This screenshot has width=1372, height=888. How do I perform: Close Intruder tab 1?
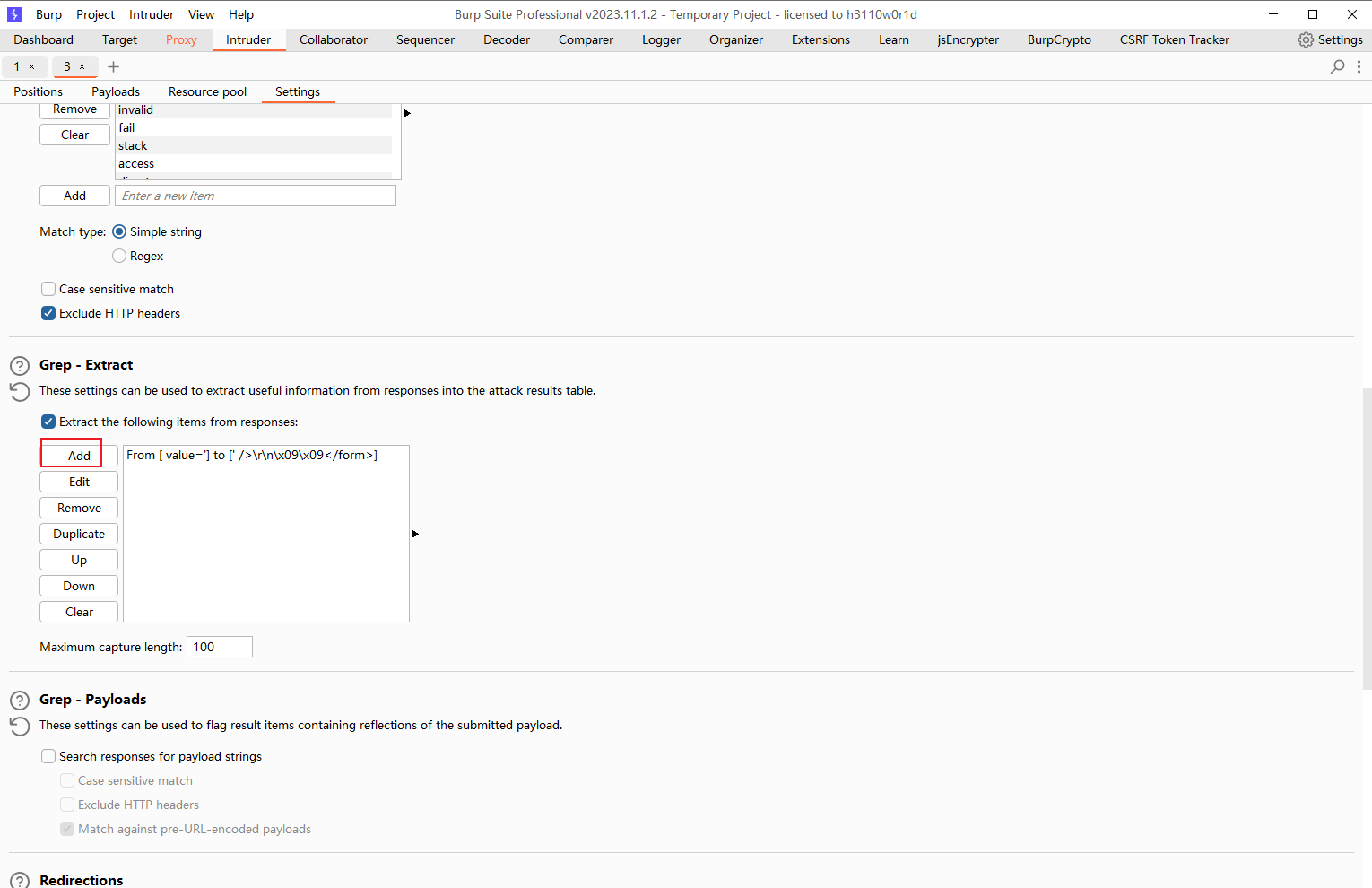[x=32, y=66]
